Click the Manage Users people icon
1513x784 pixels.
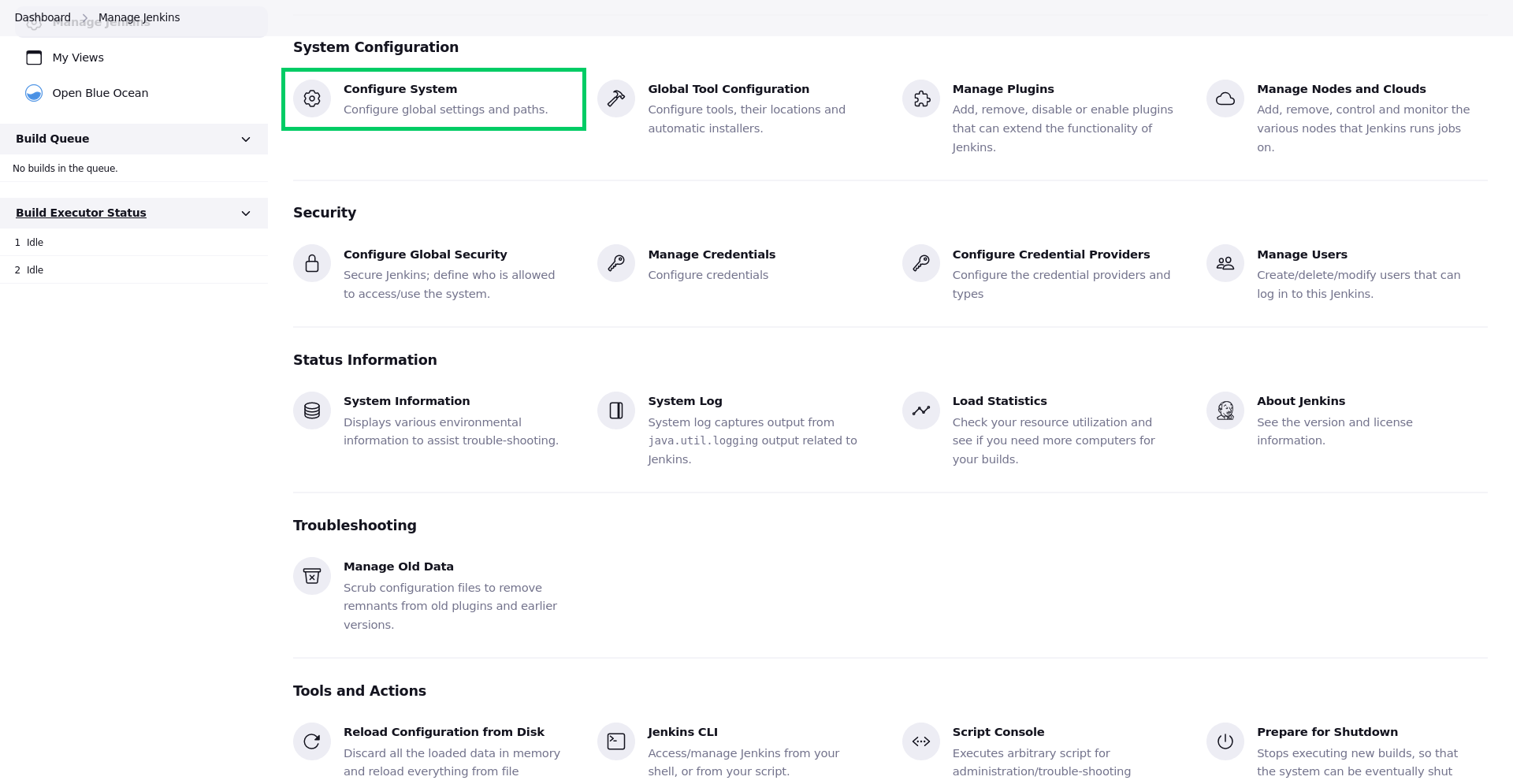click(x=1225, y=263)
